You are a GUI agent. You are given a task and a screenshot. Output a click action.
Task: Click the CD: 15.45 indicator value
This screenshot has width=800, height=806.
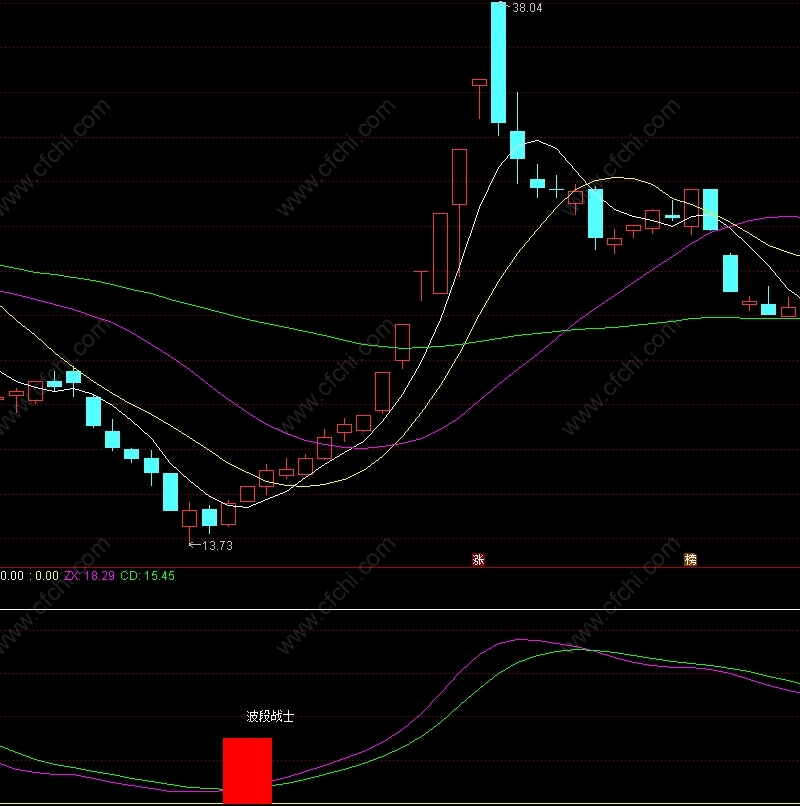pos(148,576)
